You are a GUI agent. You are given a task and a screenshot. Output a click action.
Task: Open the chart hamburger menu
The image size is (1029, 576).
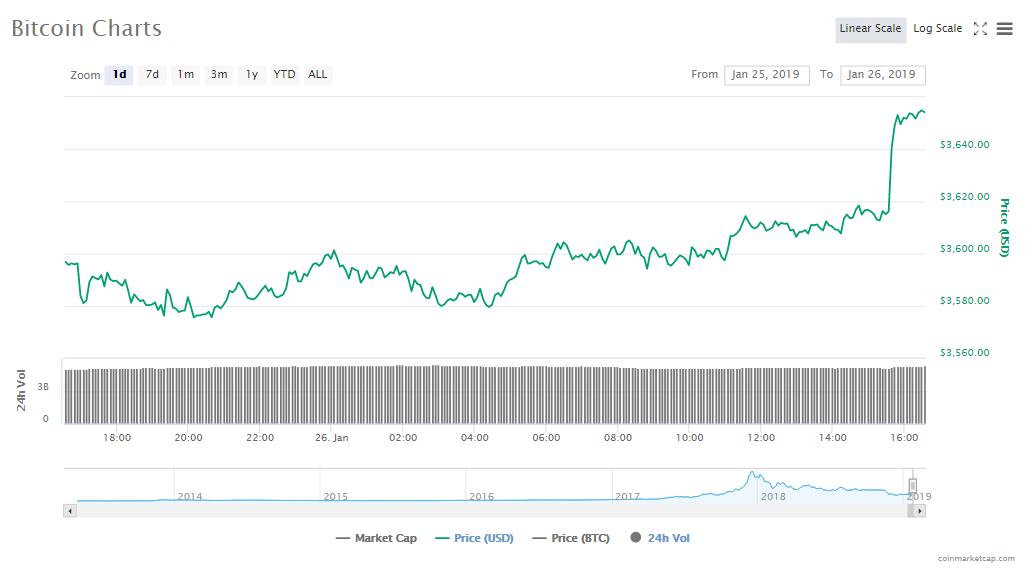pyautogui.click(x=1004, y=29)
